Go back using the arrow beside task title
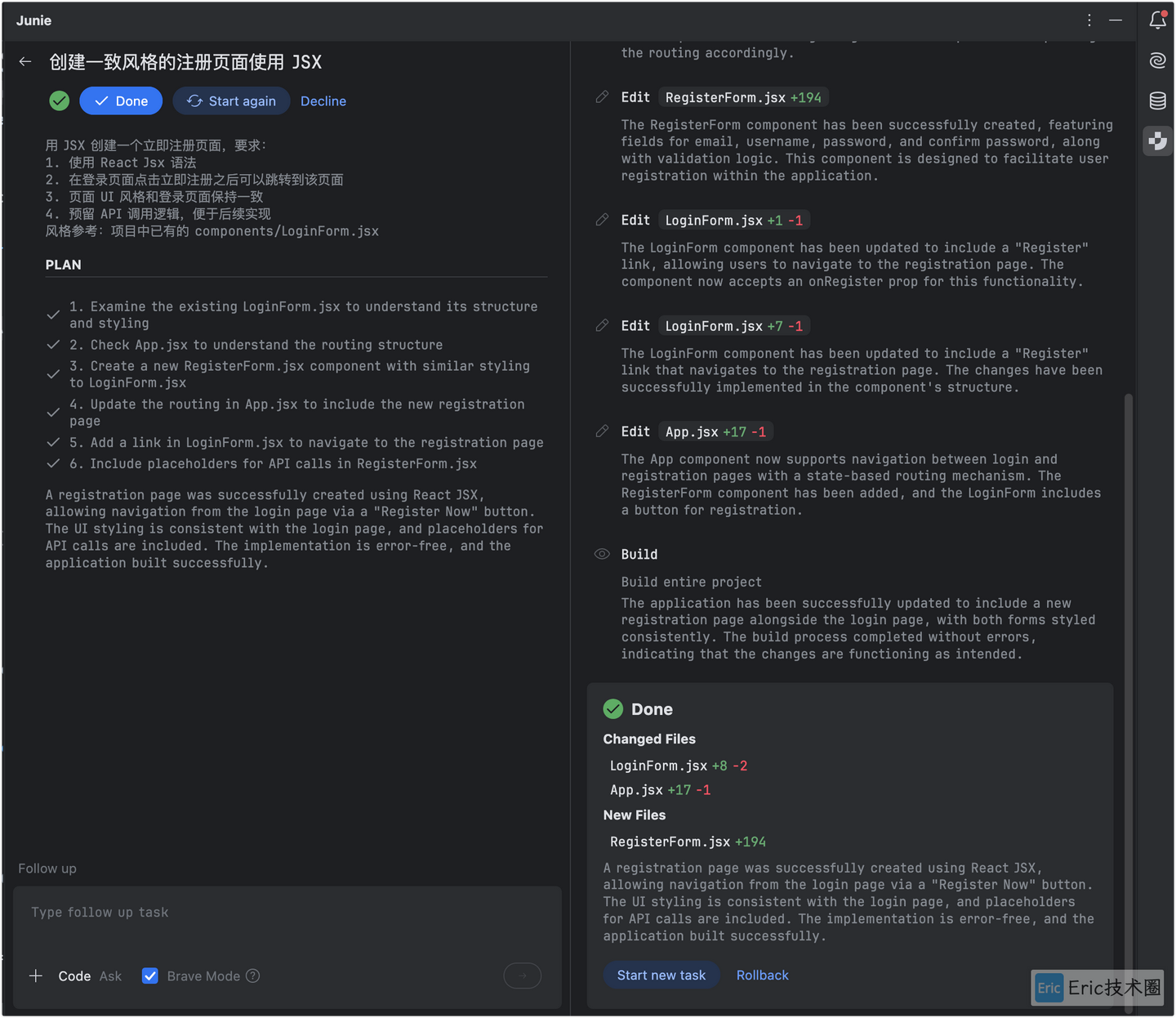The width and height of the screenshot is (1176, 1018). (x=24, y=61)
